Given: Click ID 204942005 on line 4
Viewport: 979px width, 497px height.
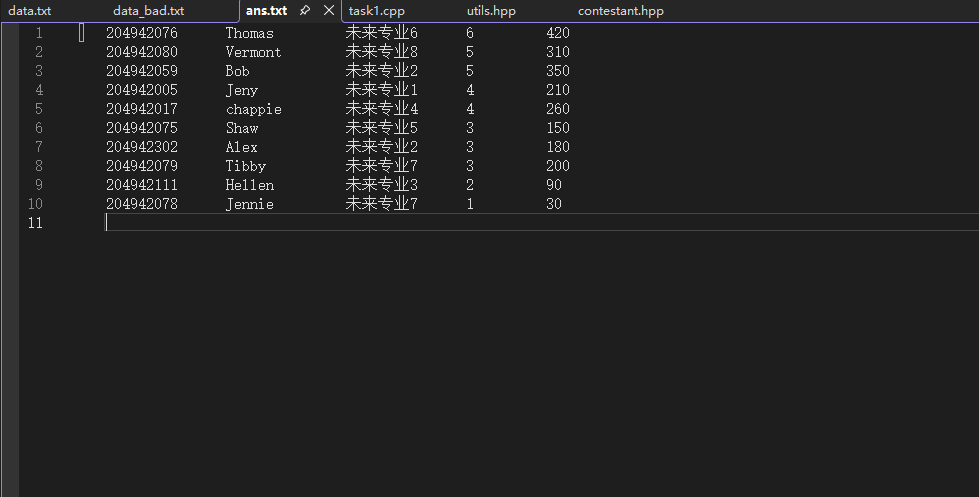Looking at the screenshot, I should 142,90.
